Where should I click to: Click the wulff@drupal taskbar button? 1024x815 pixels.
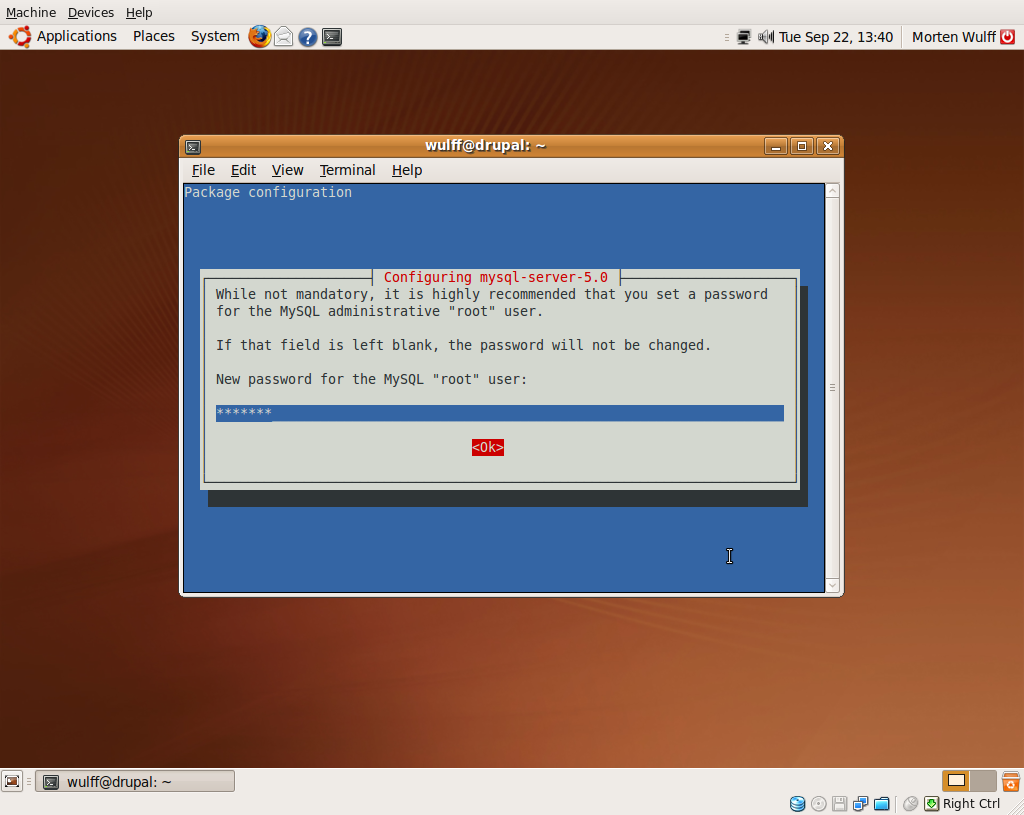(135, 782)
